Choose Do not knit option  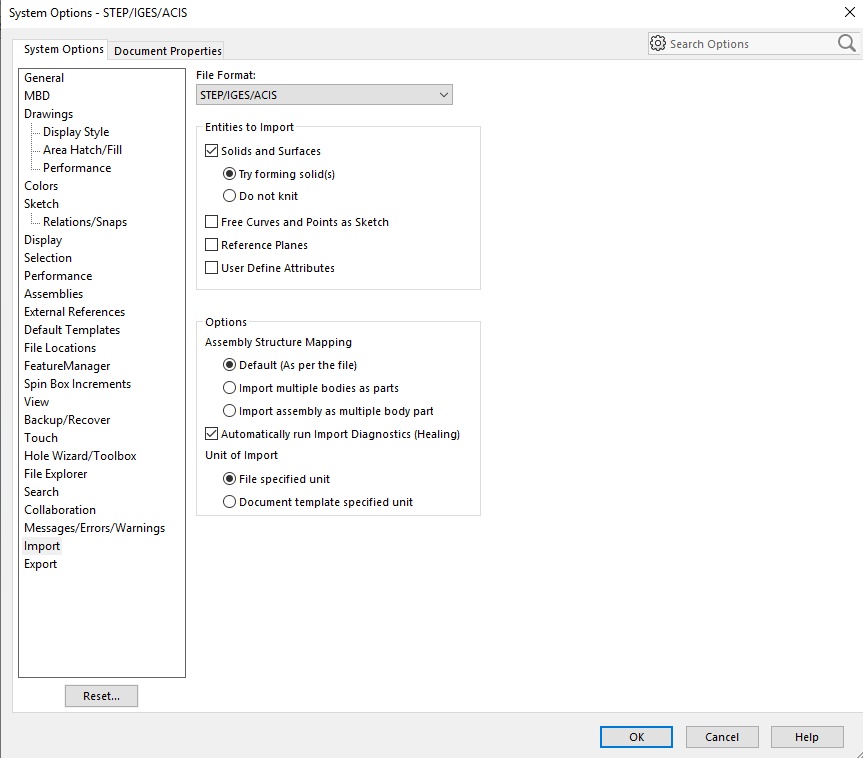[x=229, y=196]
